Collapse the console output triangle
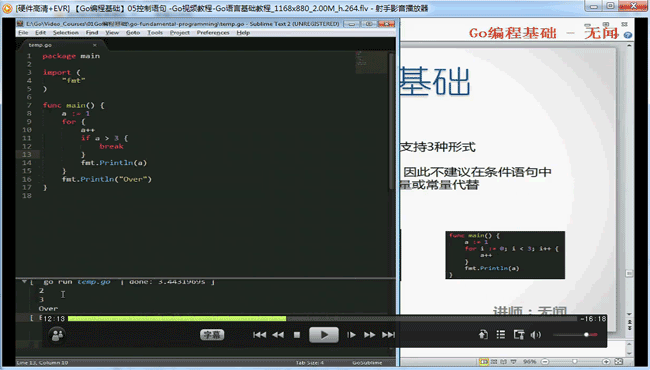This screenshot has height=370, width=650. click(x=24, y=282)
